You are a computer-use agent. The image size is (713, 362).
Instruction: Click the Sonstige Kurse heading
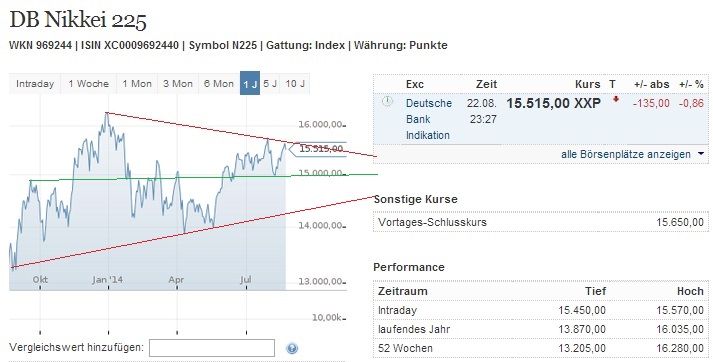(415, 199)
